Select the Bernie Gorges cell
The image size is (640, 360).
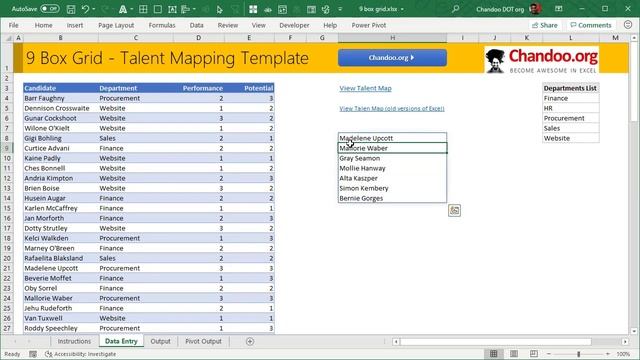point(392,198)
